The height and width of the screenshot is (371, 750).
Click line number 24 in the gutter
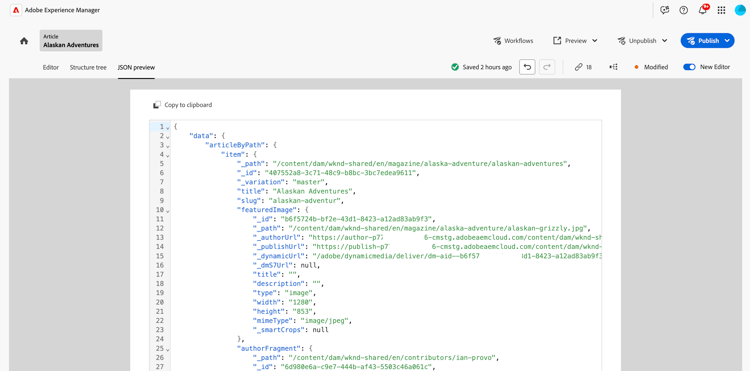pyautogui.click(x=160, y=339)
